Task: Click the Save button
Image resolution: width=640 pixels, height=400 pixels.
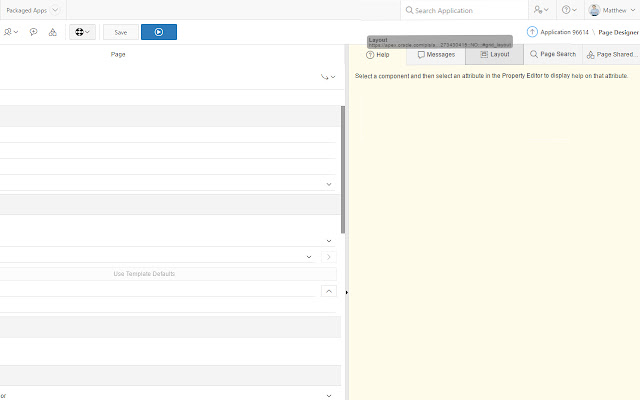Action: click(x=120, y=32)
